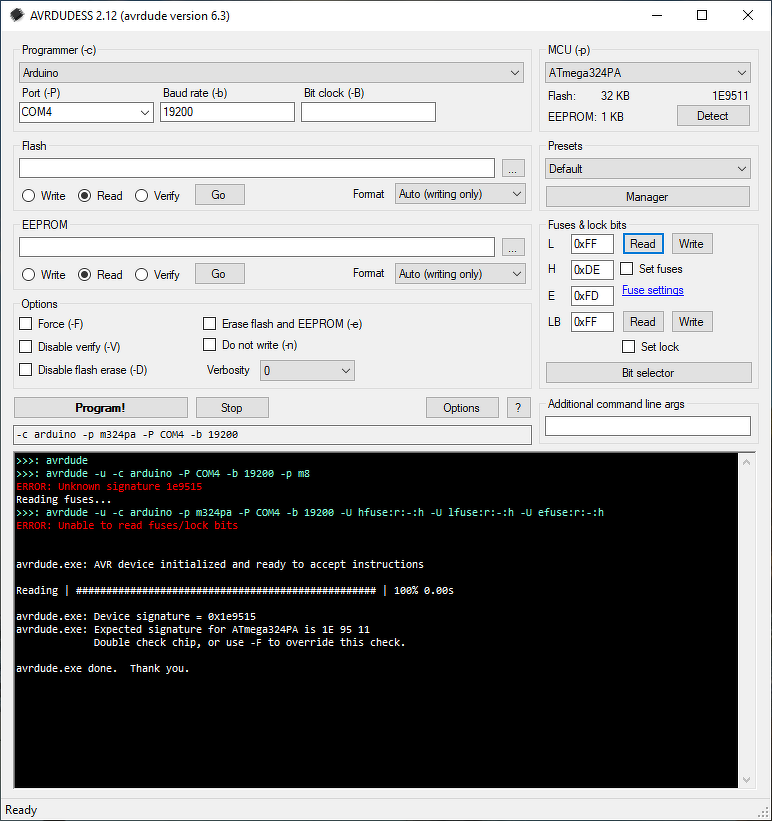Click 'ERROR: Unable to read fuses/lock bits' line
Screen dimensions: 772x821
point(127,526)
